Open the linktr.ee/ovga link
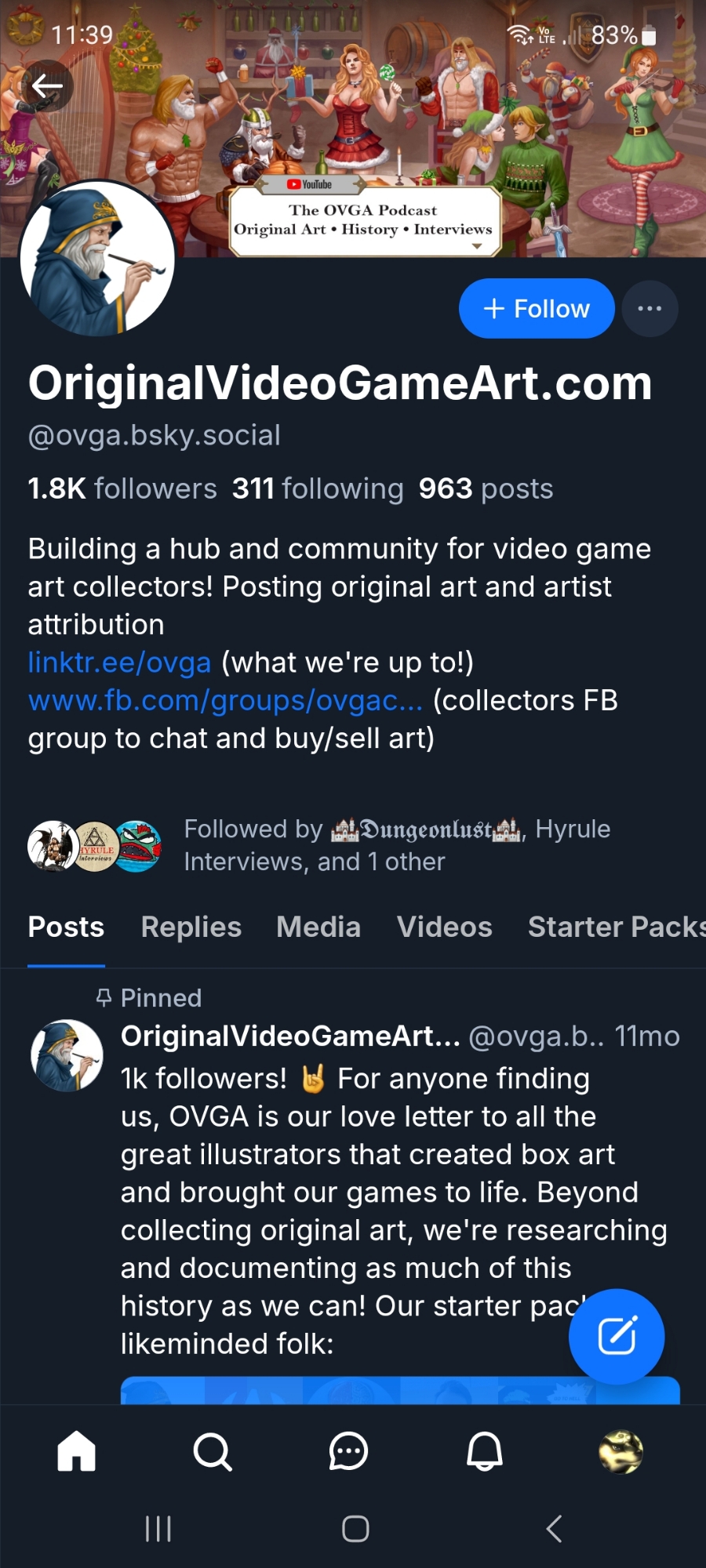The image size is (706, 1568). (x=119, y=662)
